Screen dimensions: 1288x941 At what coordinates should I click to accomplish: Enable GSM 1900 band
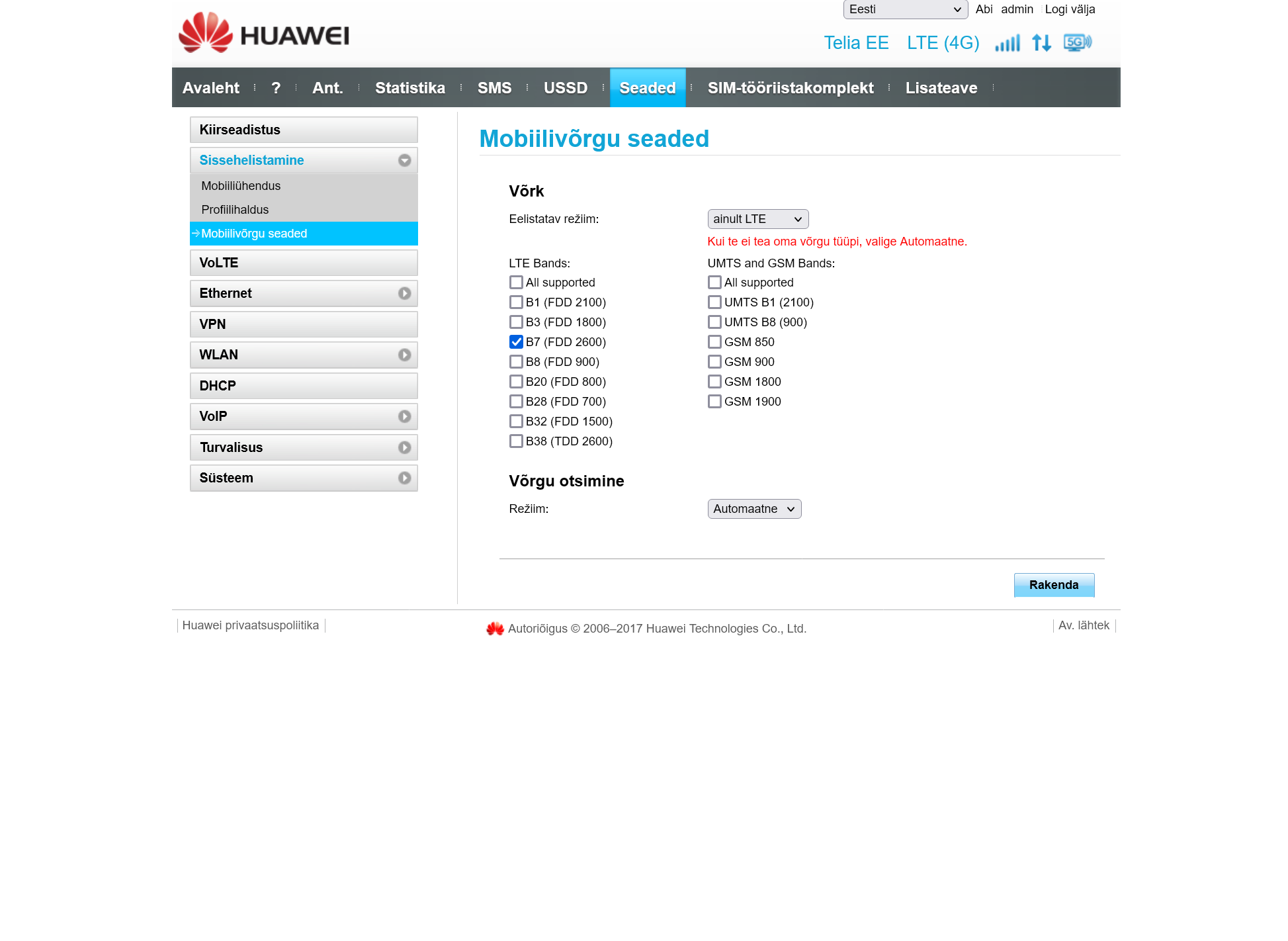[x=714, y=402]
